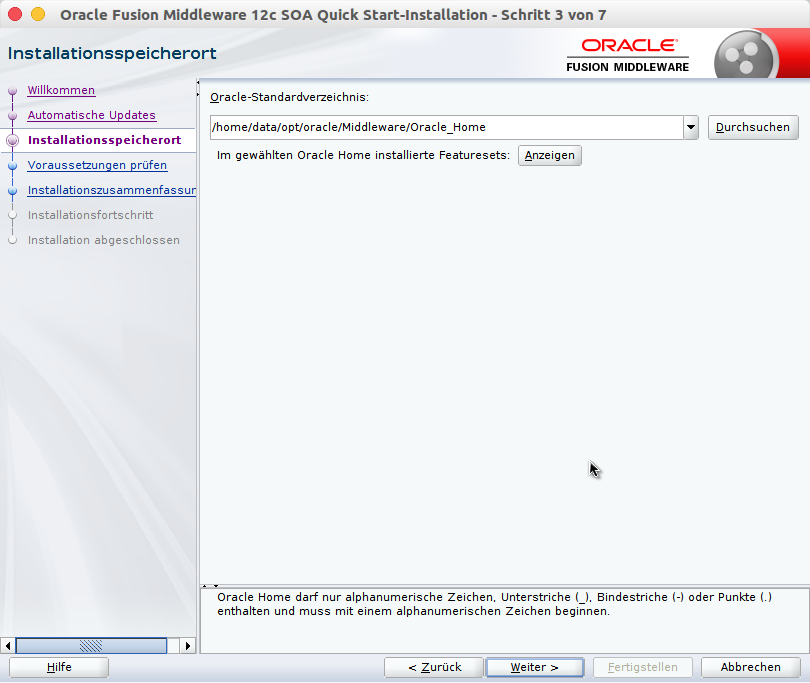Viewport: 810px width, 683px height.
Task: Click Weiter to proceed
Action: (535, 667)
